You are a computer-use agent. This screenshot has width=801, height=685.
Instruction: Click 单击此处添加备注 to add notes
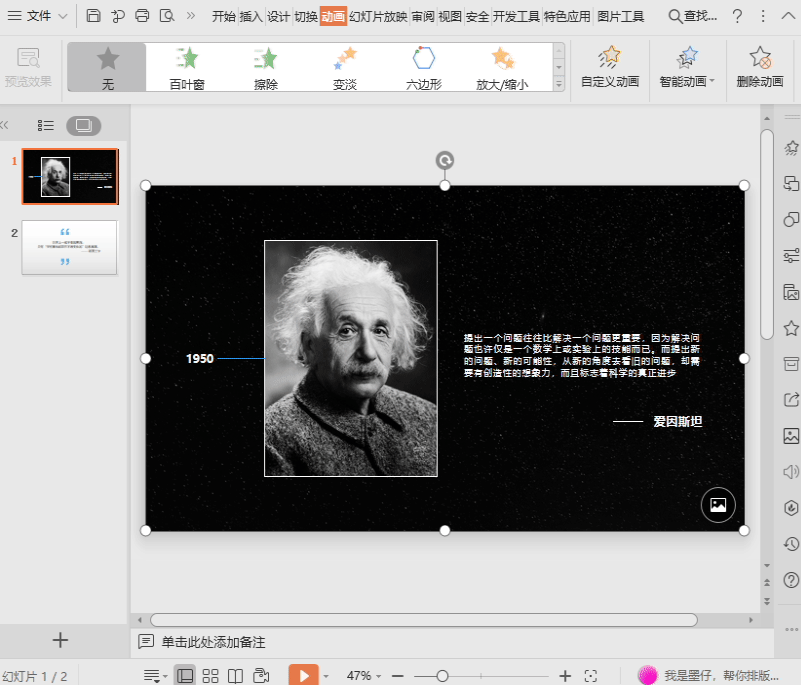pyautogui.click(x=214, y=642)
